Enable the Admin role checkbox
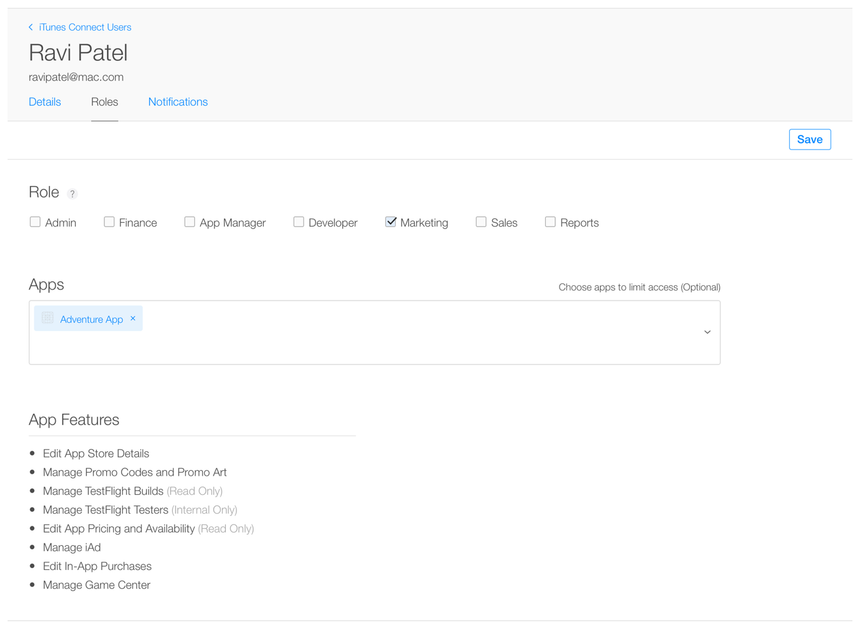The width and height of the screenshot is (860, 629). click(35, 222)
